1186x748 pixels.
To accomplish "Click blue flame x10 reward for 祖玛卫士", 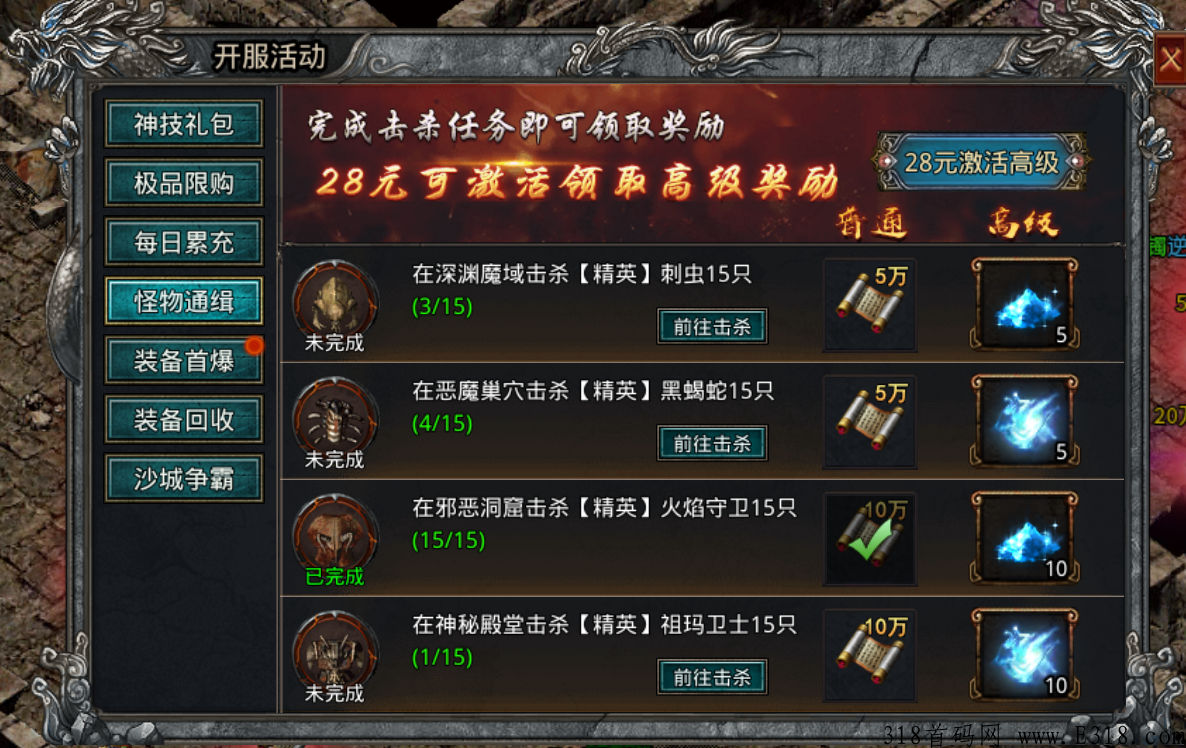I will tap(1025, 655).
